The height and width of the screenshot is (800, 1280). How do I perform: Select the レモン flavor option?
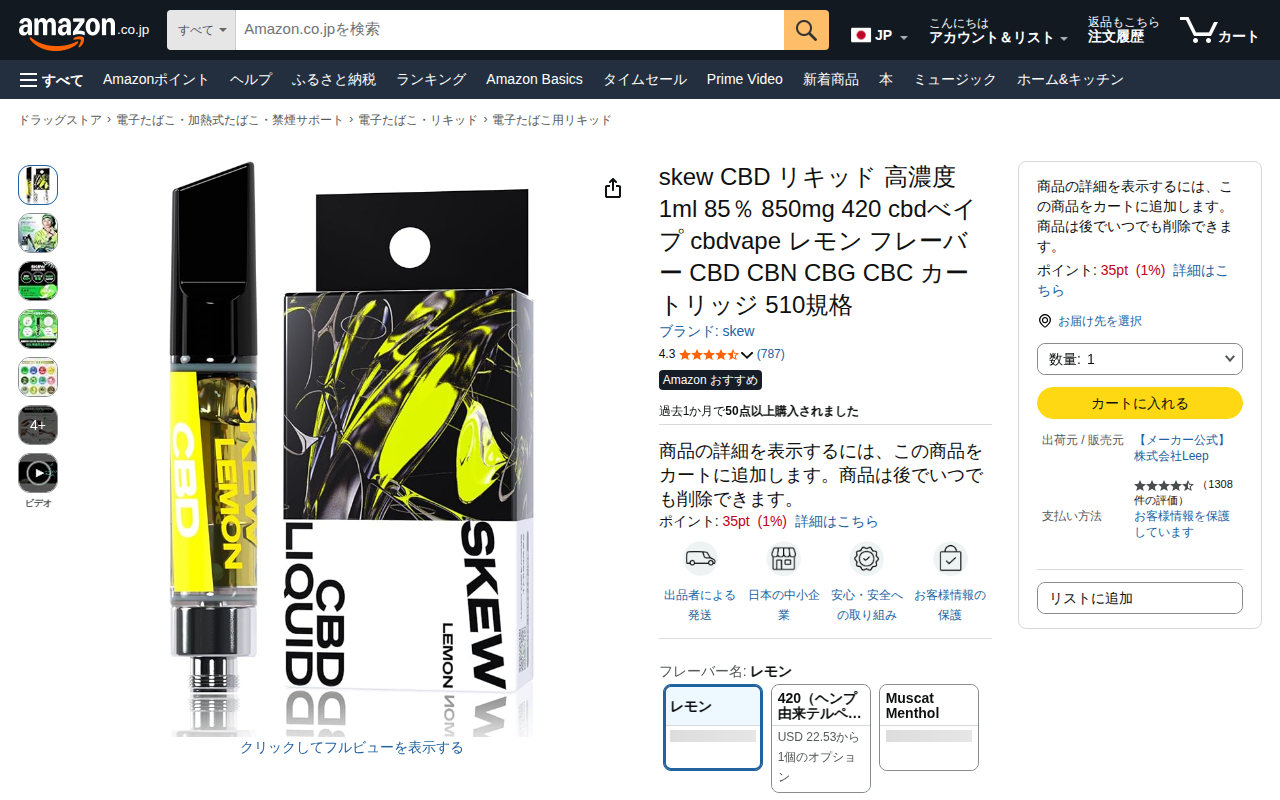click(713, 727)
